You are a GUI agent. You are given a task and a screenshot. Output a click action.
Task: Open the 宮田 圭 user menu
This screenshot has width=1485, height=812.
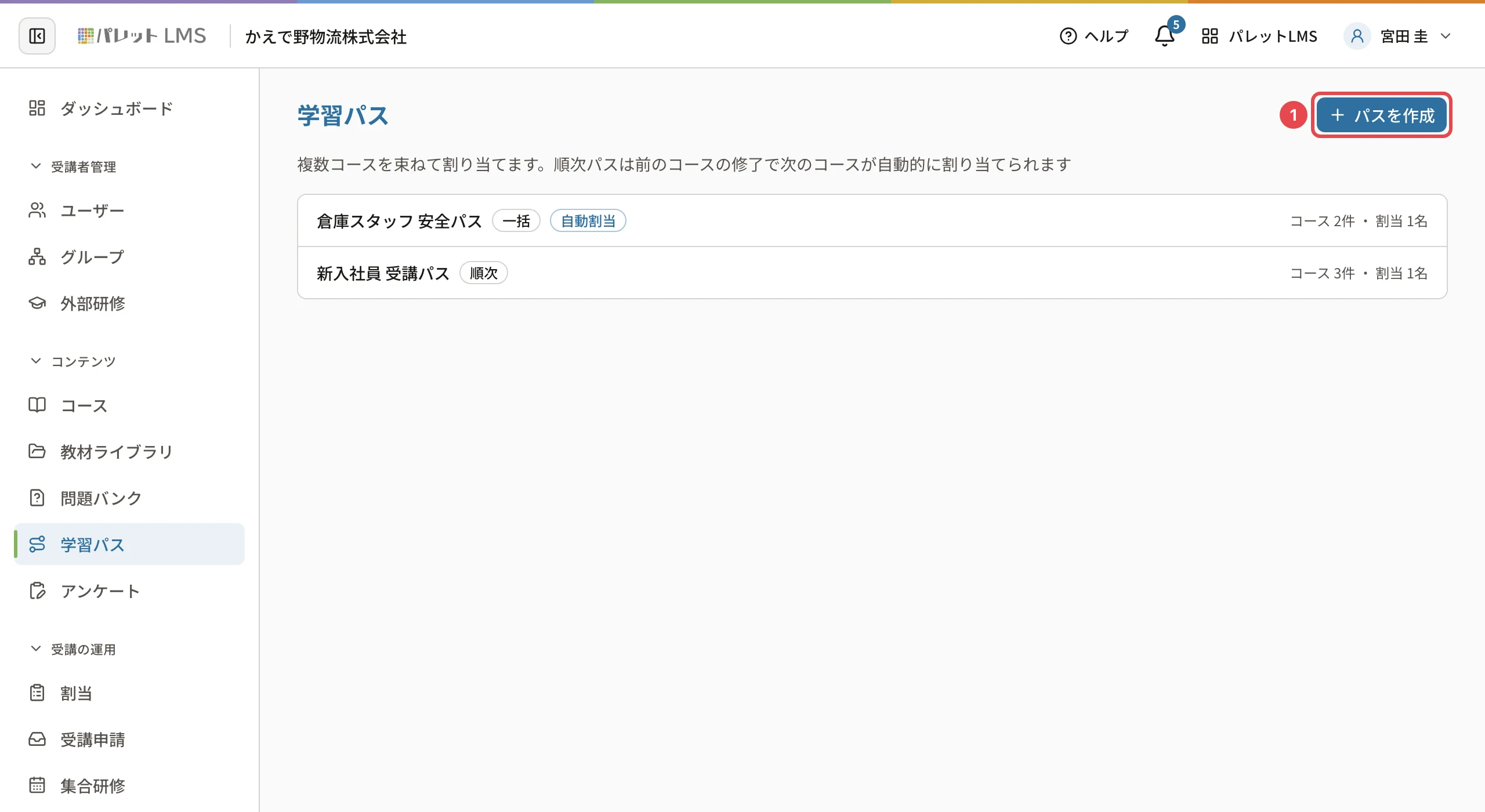(1399, 36)
